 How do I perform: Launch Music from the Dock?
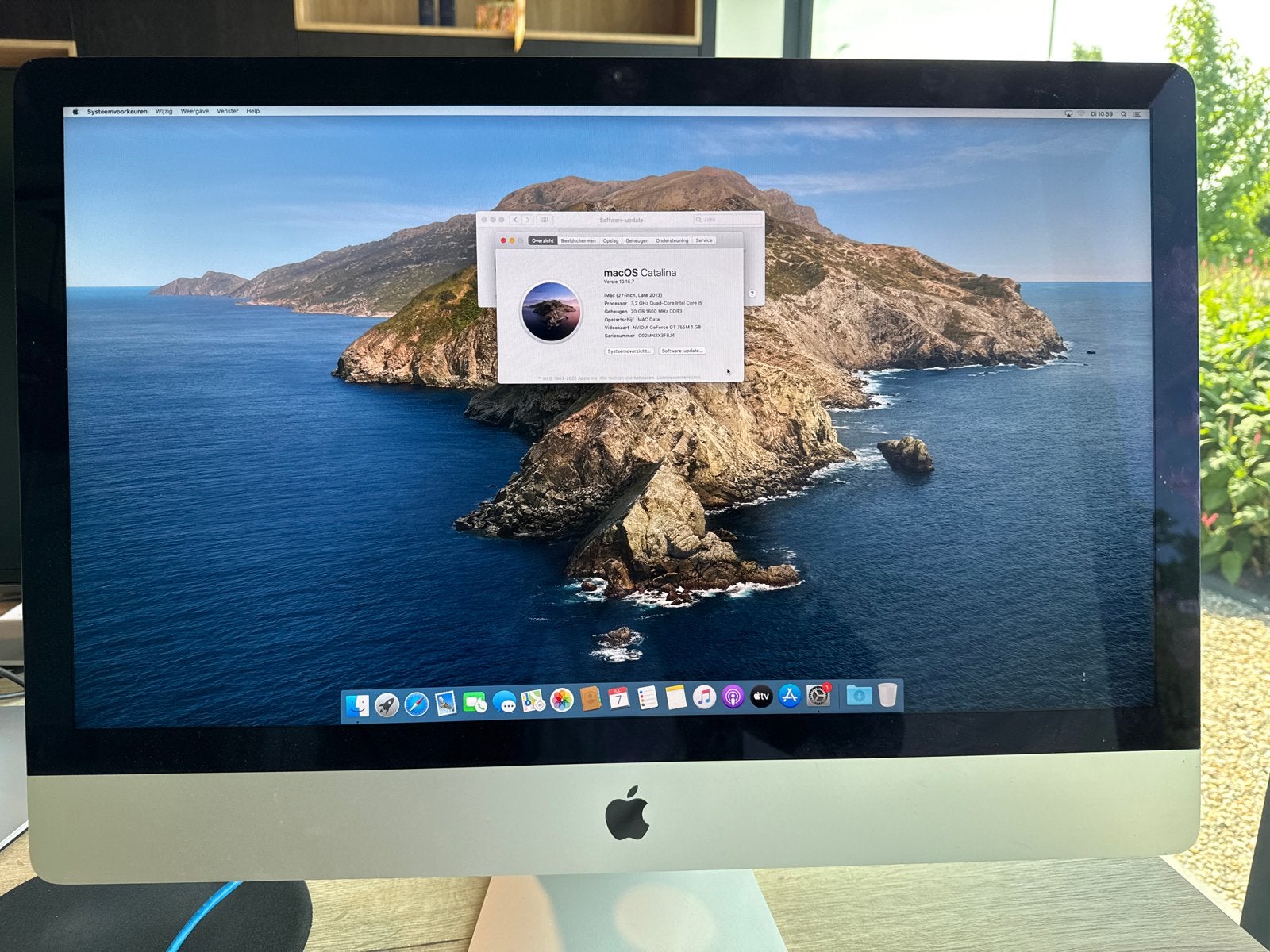click(x=704, y=697)
